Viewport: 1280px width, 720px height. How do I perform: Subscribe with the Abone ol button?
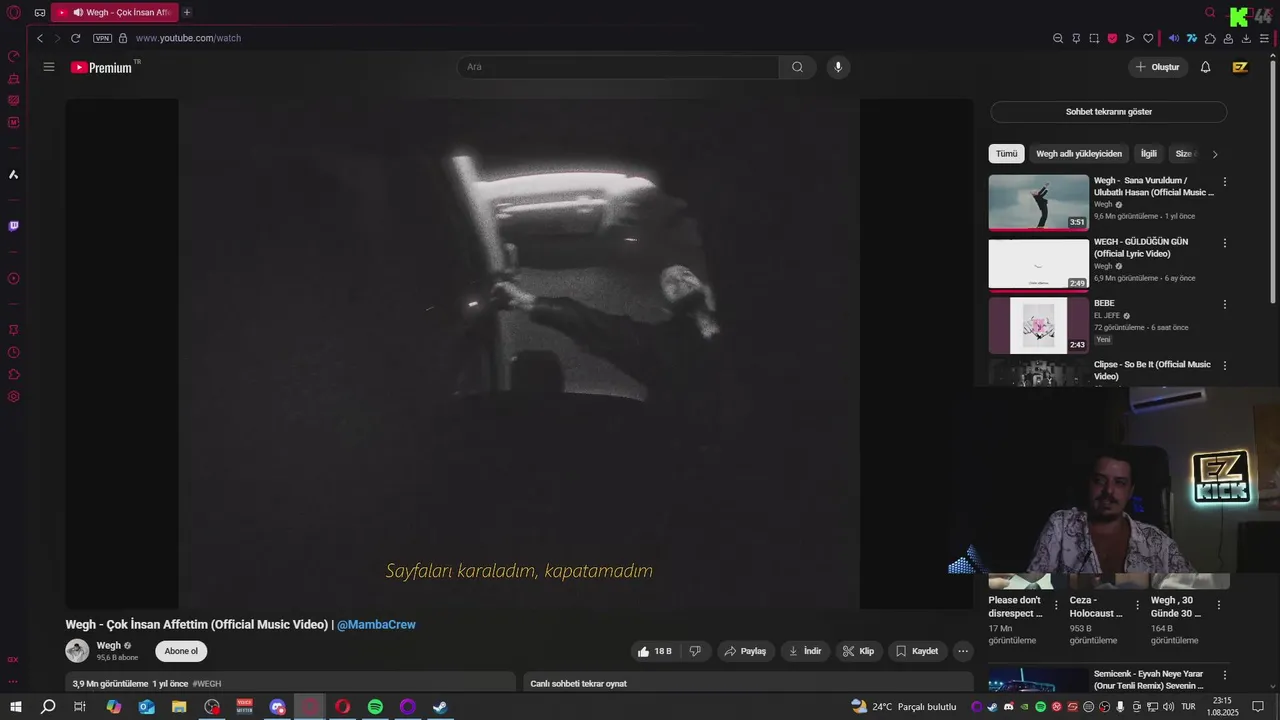[181, 651]
